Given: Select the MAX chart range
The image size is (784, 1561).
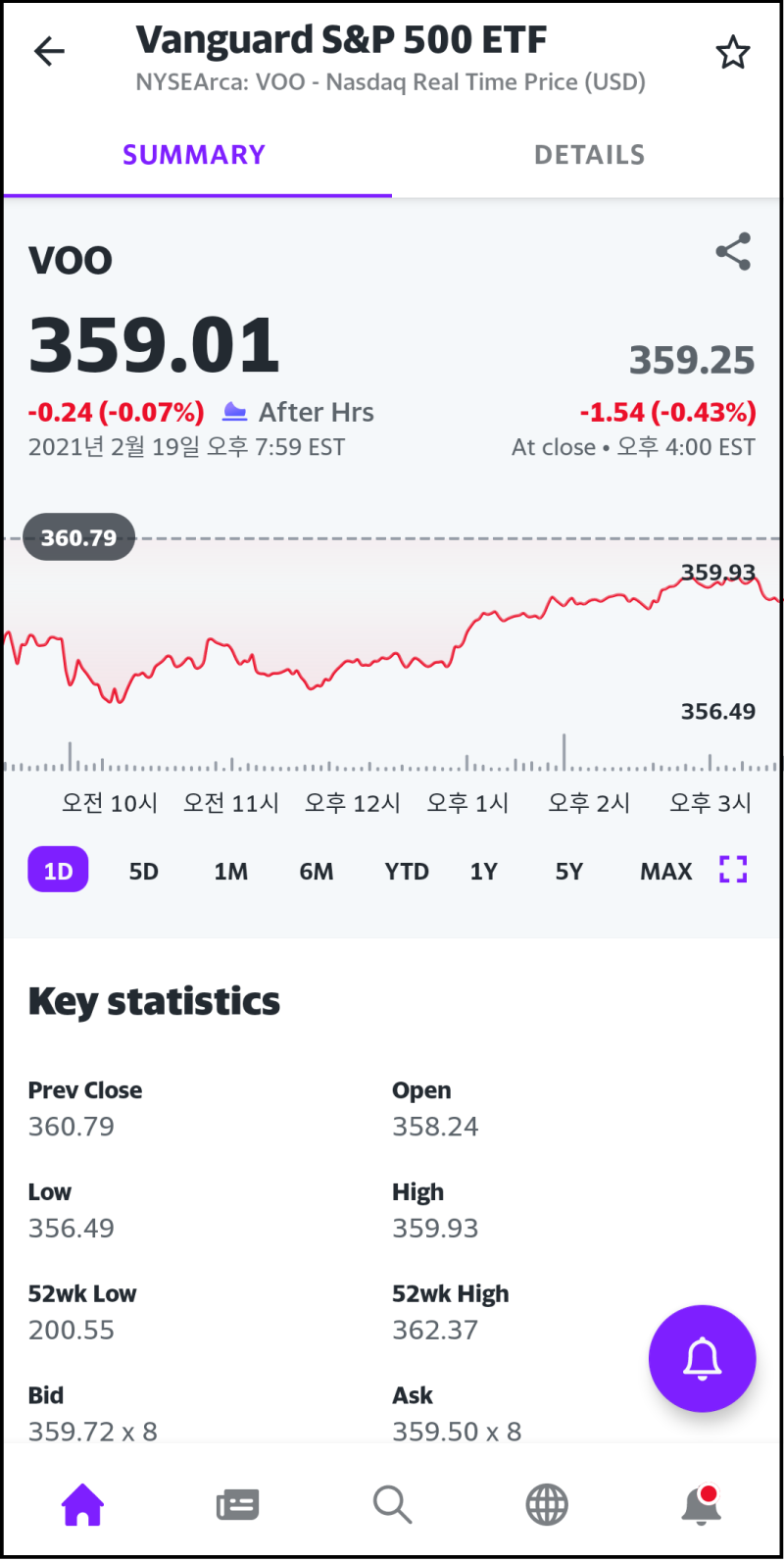Looking at the screenshot, I should tap(665, 871).
